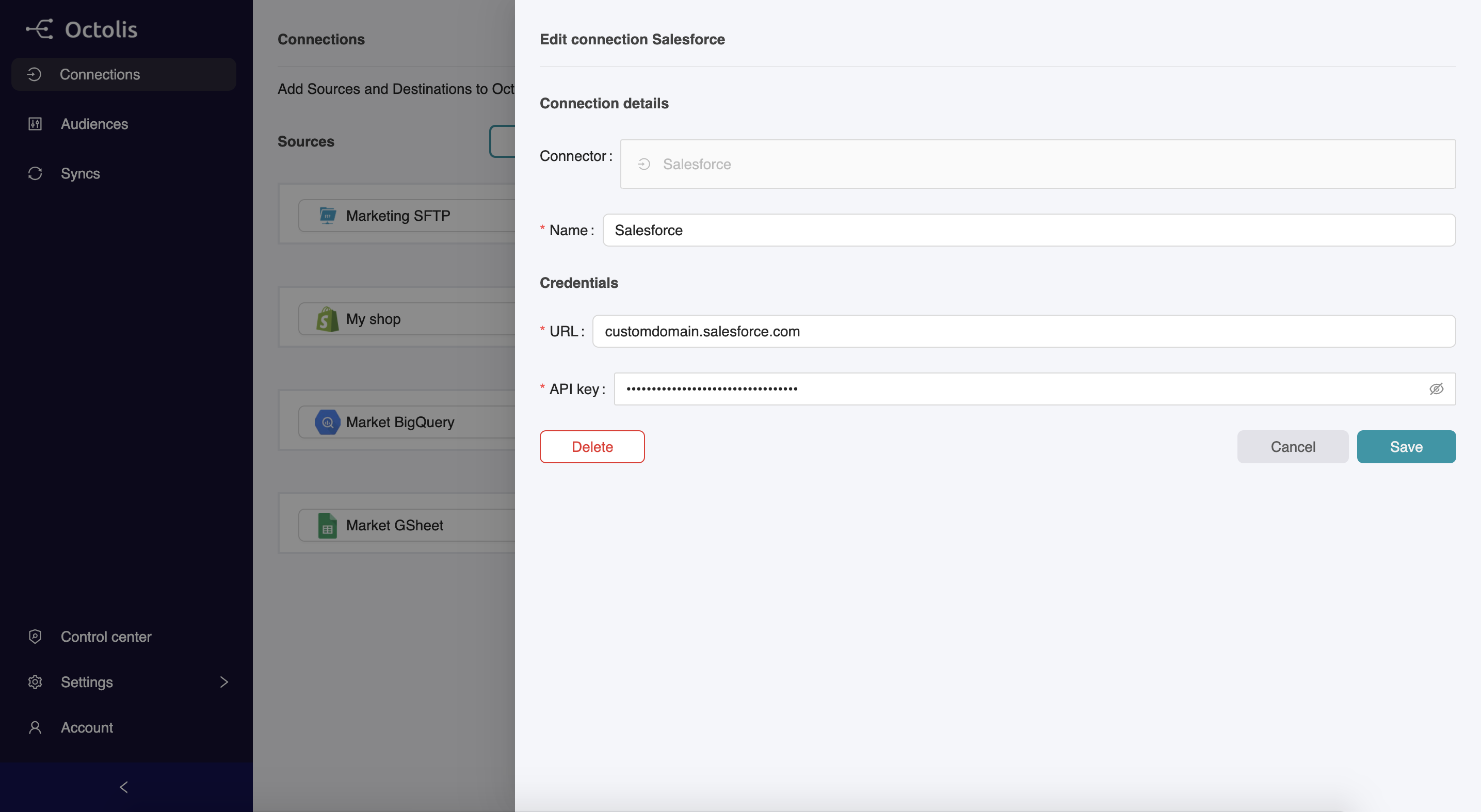This screenshot has height=812, width=1481.
Task: Click the Control center shield icon
Action: 35,636
